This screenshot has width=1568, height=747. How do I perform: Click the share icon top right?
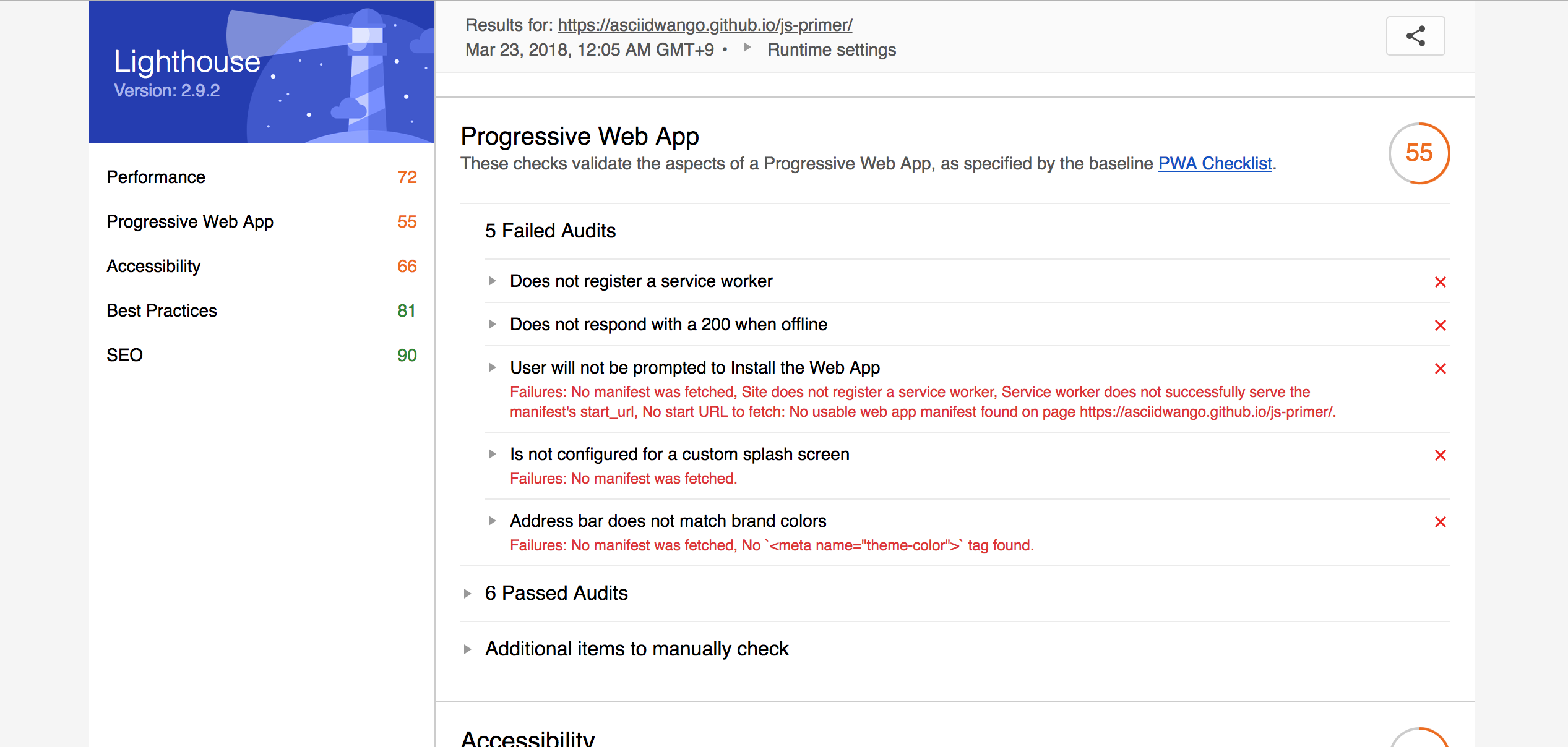pos(1415,35)
